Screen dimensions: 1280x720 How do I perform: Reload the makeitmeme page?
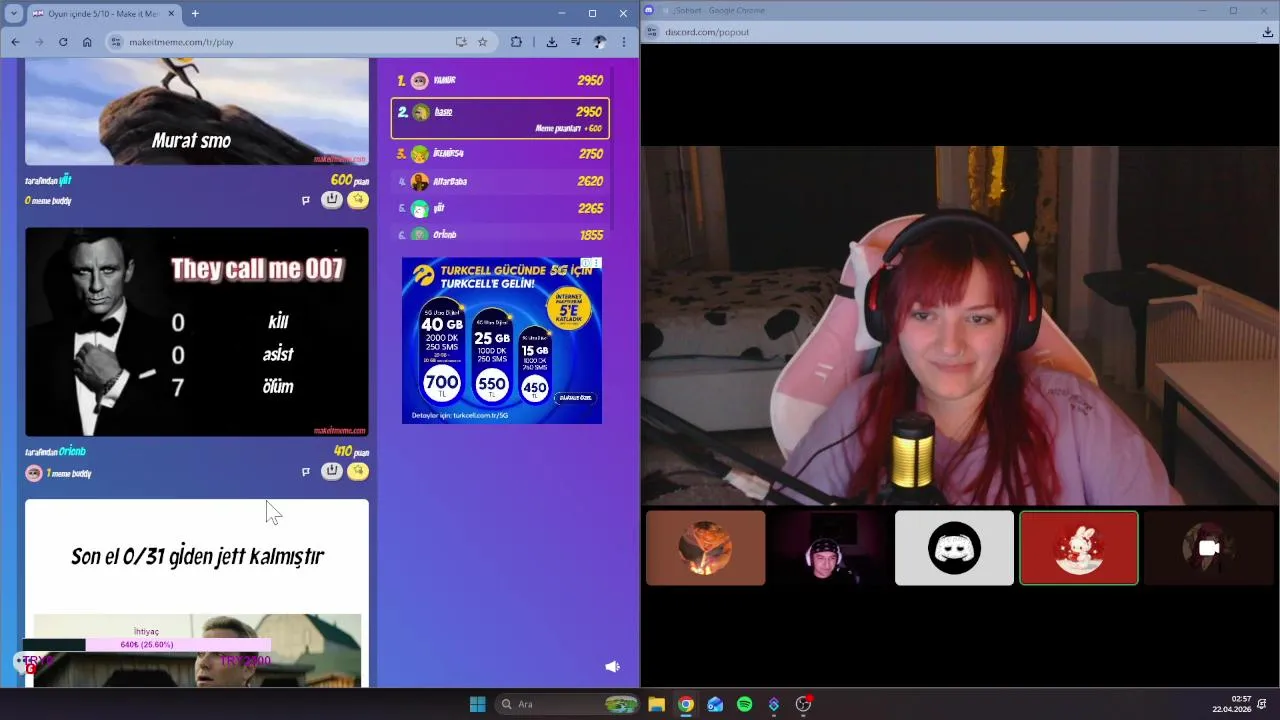(63, 42)
